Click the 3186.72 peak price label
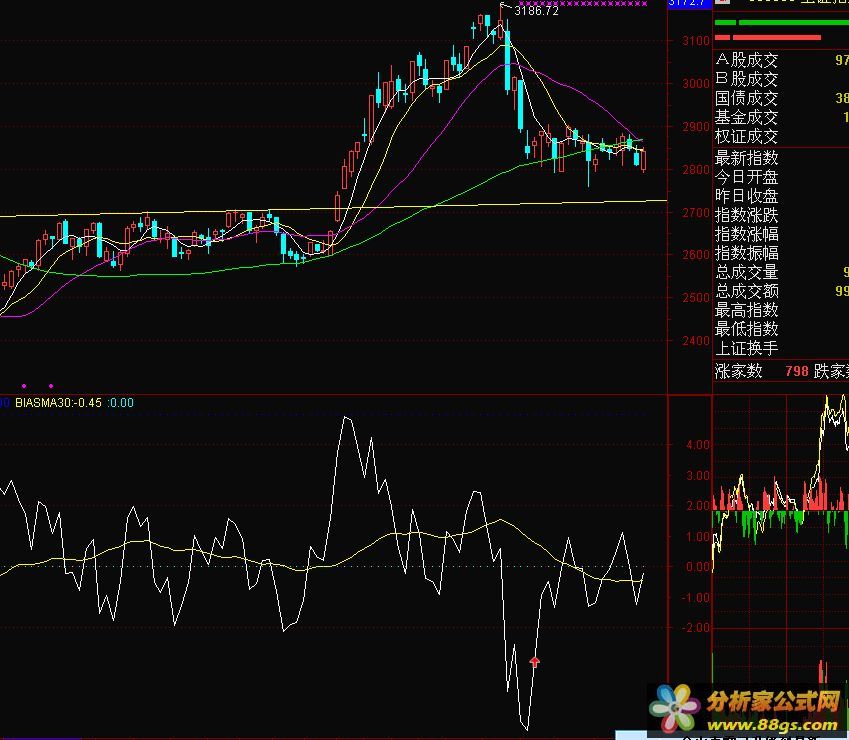The image size is (849, 740). pyautogui.click(x=536, y=10)
